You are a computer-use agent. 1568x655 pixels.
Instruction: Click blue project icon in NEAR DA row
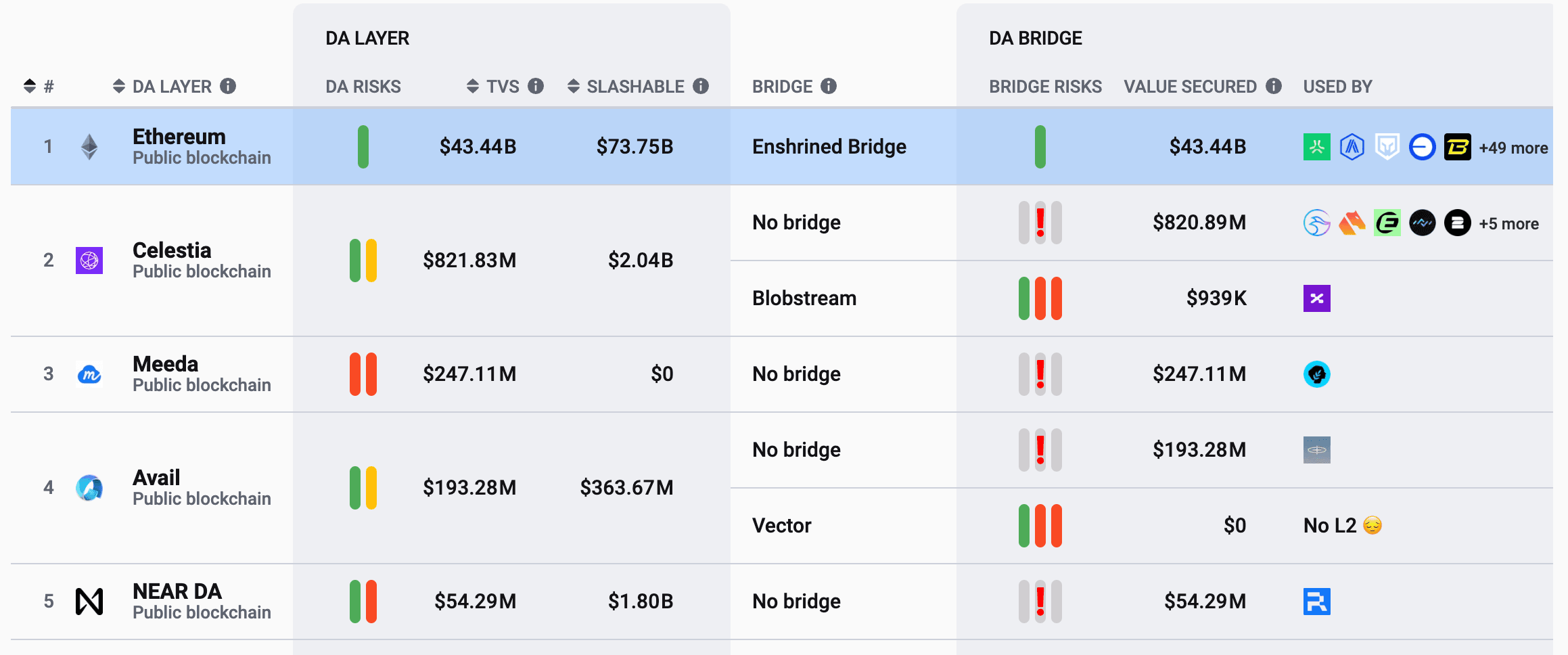(1316, 602)
